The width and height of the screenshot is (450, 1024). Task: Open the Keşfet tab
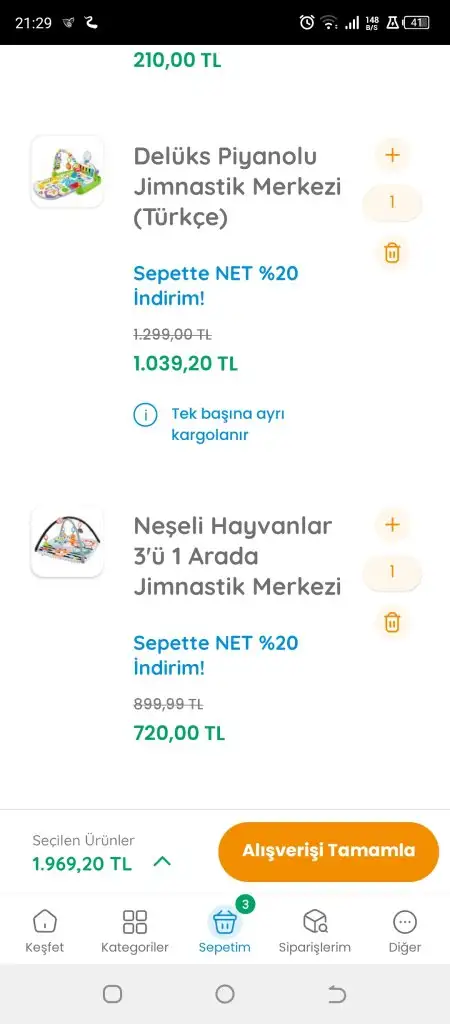[x=44, y=931]
